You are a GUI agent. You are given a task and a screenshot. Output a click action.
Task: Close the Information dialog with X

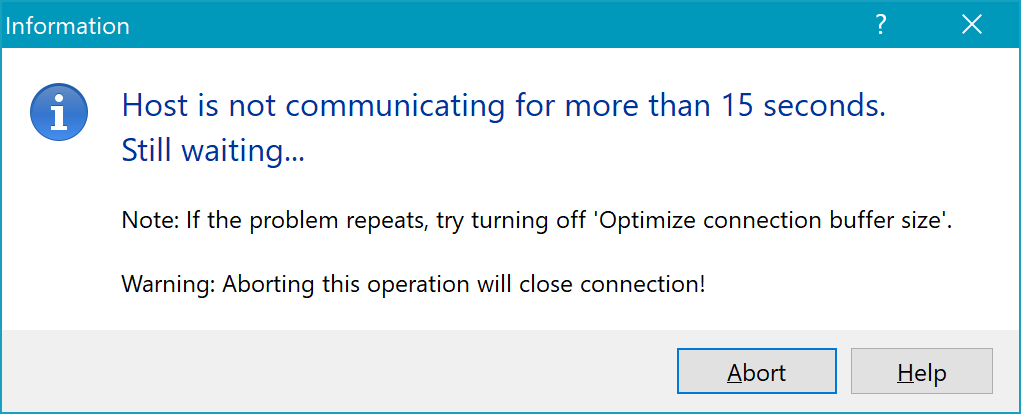(972, 25)
